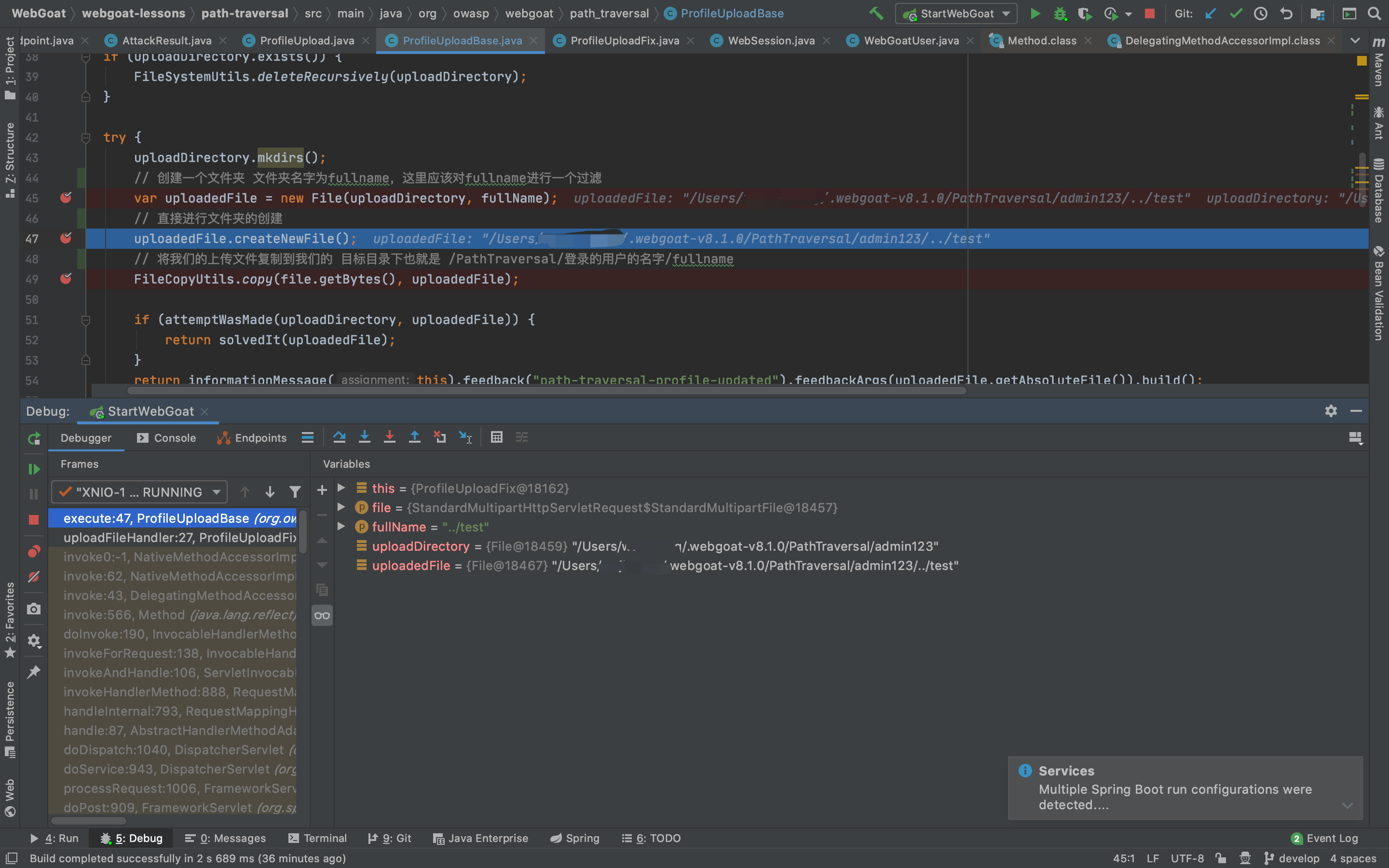Click the Evaluate Expression calculator icon
This screenshot has width=1389, height=868.
click(x=496, y=437)
